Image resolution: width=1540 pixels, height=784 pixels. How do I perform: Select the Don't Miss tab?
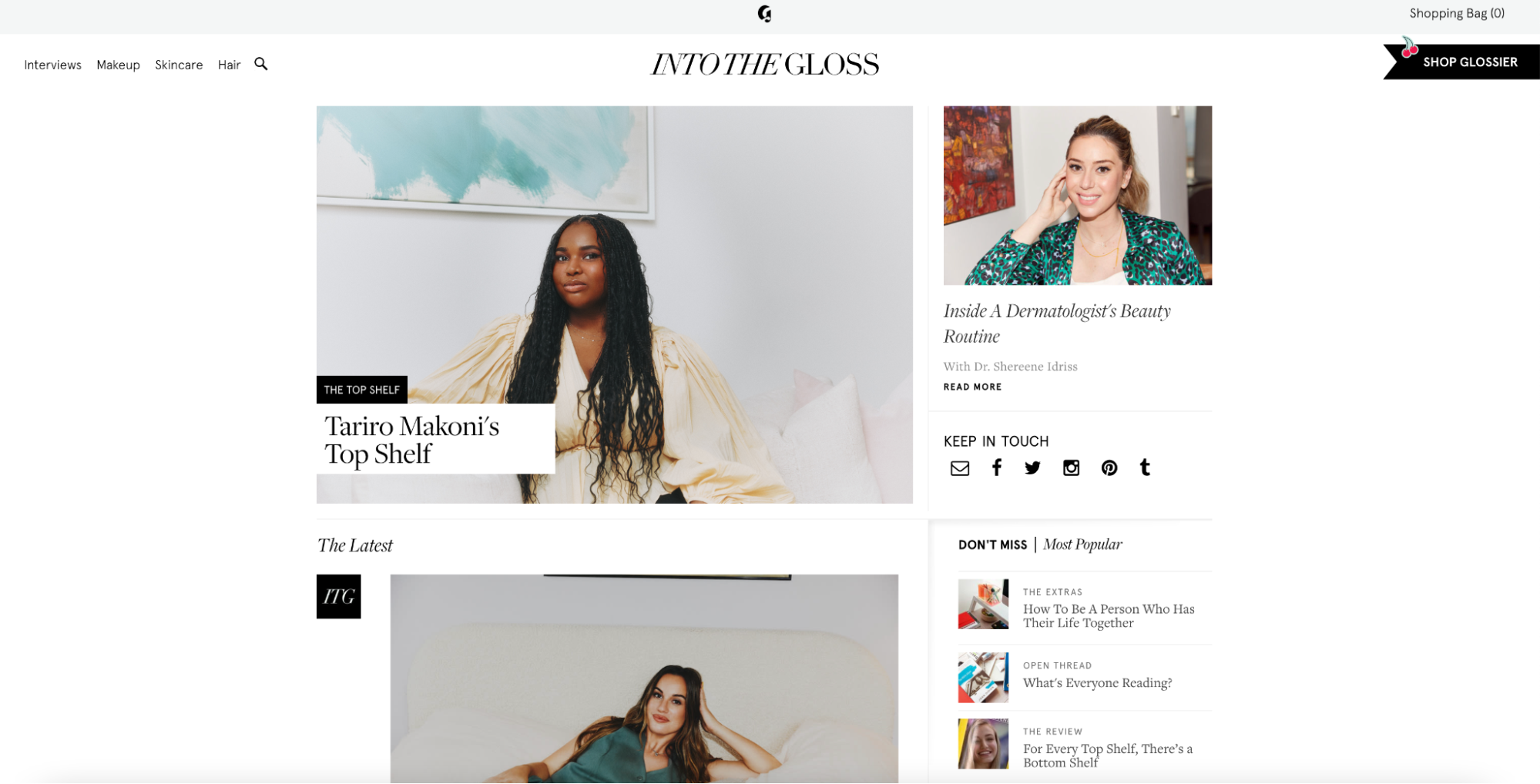(x=992, y=544)
